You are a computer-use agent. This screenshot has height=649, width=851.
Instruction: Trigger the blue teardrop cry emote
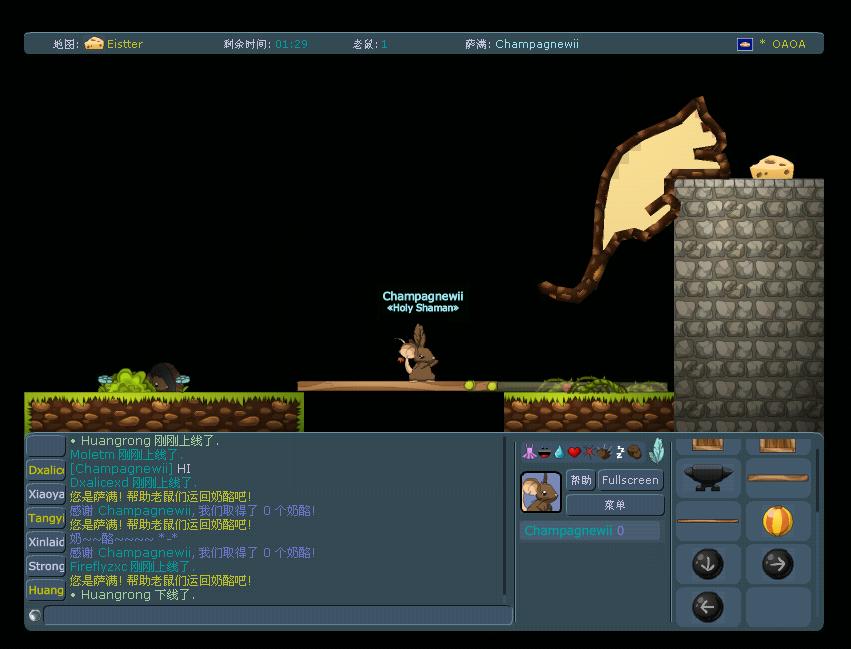pos(559,451)
